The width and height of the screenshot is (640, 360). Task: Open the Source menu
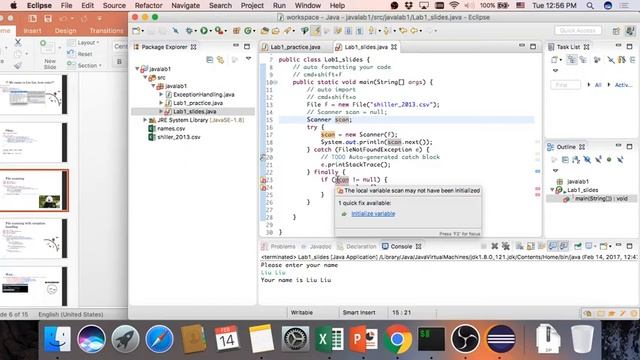pyautogui.click(x=114, y=5)
